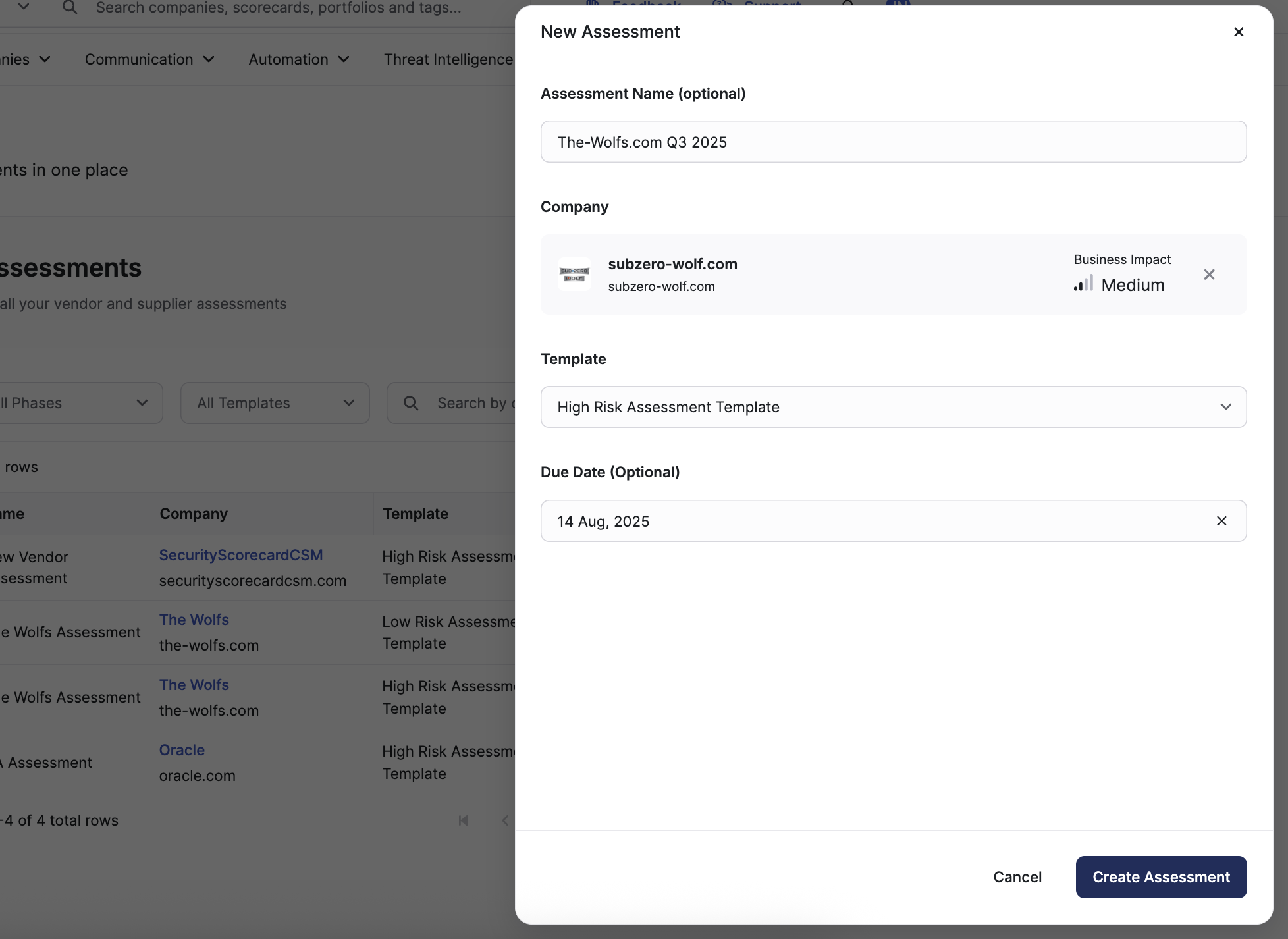This screenshot has height=939, width=1288.
Task: Open SecurityScorecardCSM company link
Action: tap(241, 555)
